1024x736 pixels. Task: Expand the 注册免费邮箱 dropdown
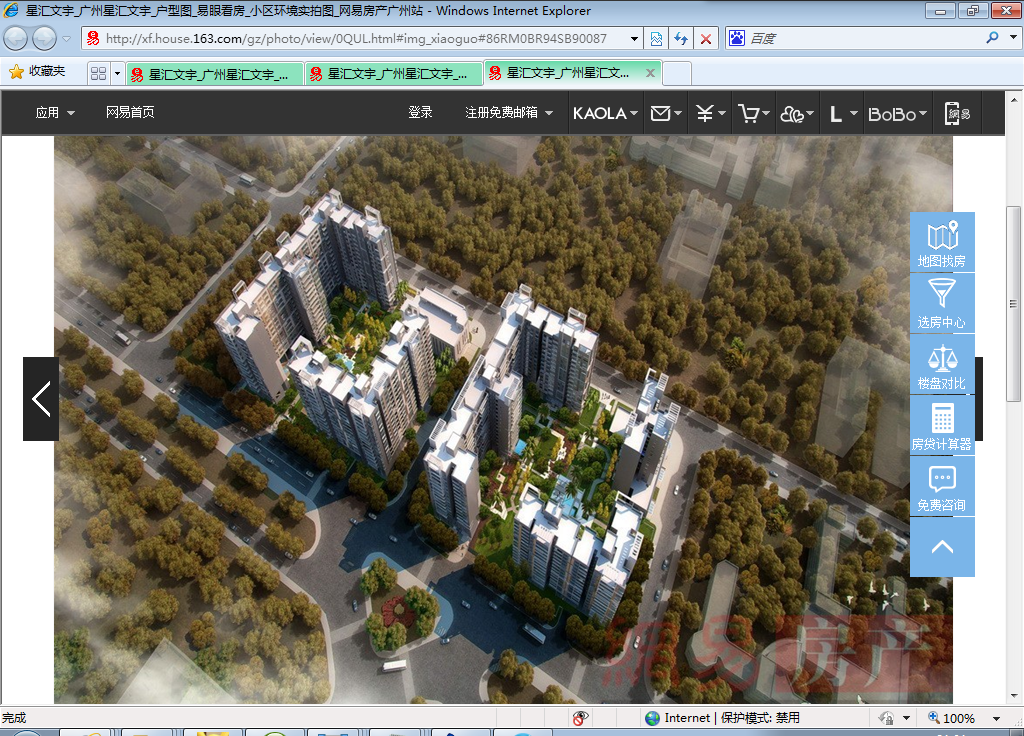click(x=508, y=113)
